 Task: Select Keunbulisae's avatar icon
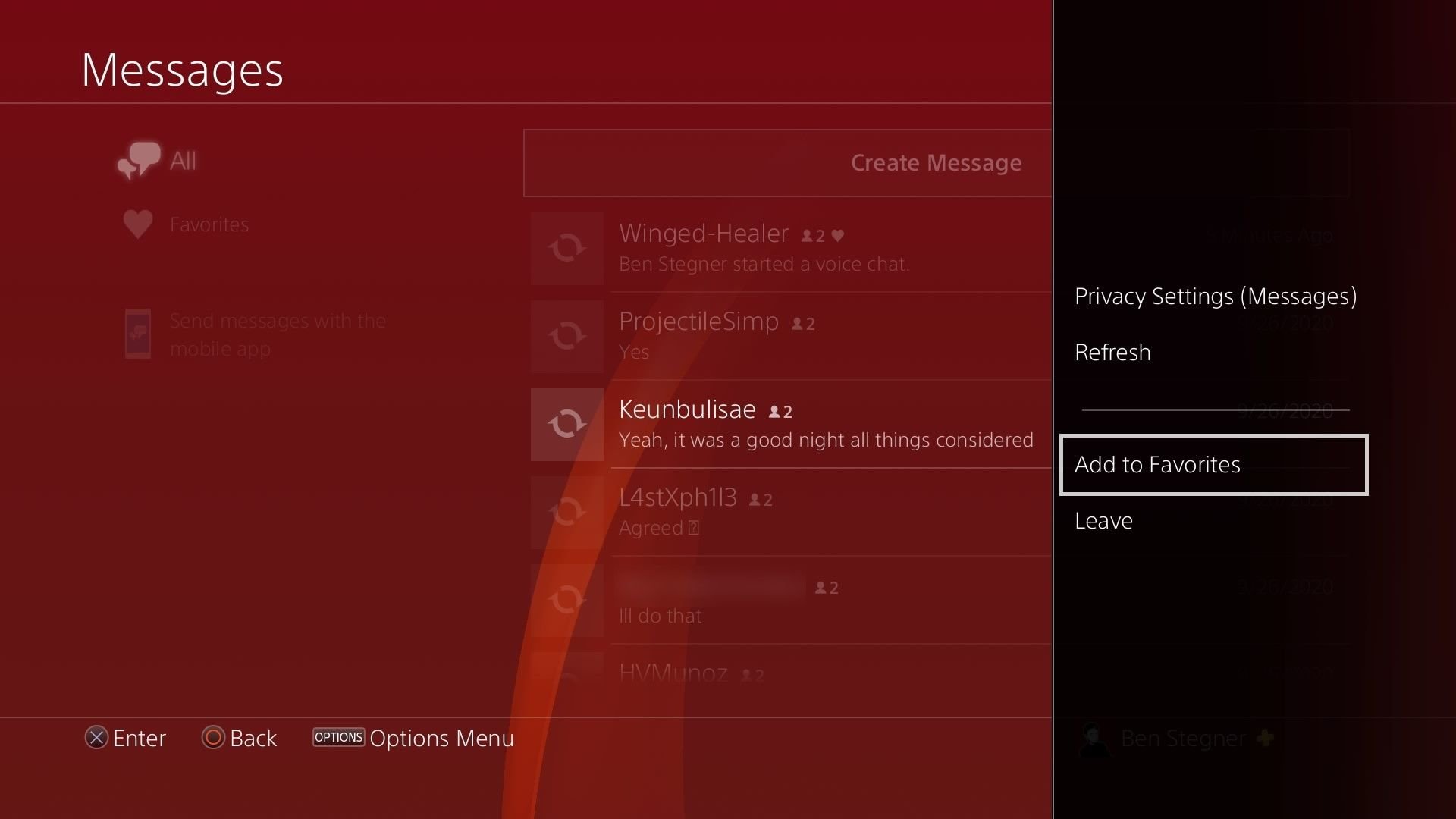pyautogui.click(x=567, y=425)
